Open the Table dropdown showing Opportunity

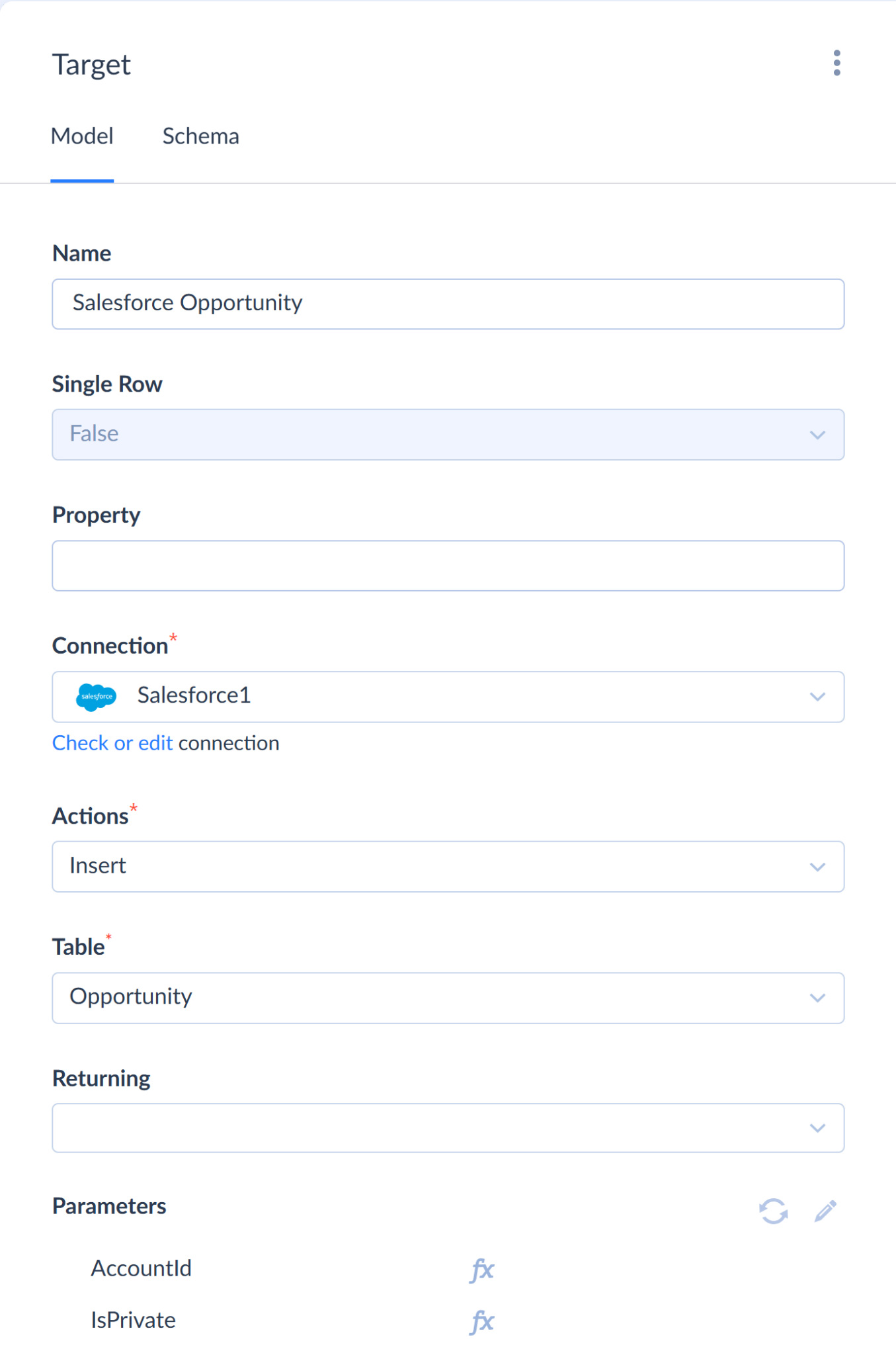click(x=448, y=998)
